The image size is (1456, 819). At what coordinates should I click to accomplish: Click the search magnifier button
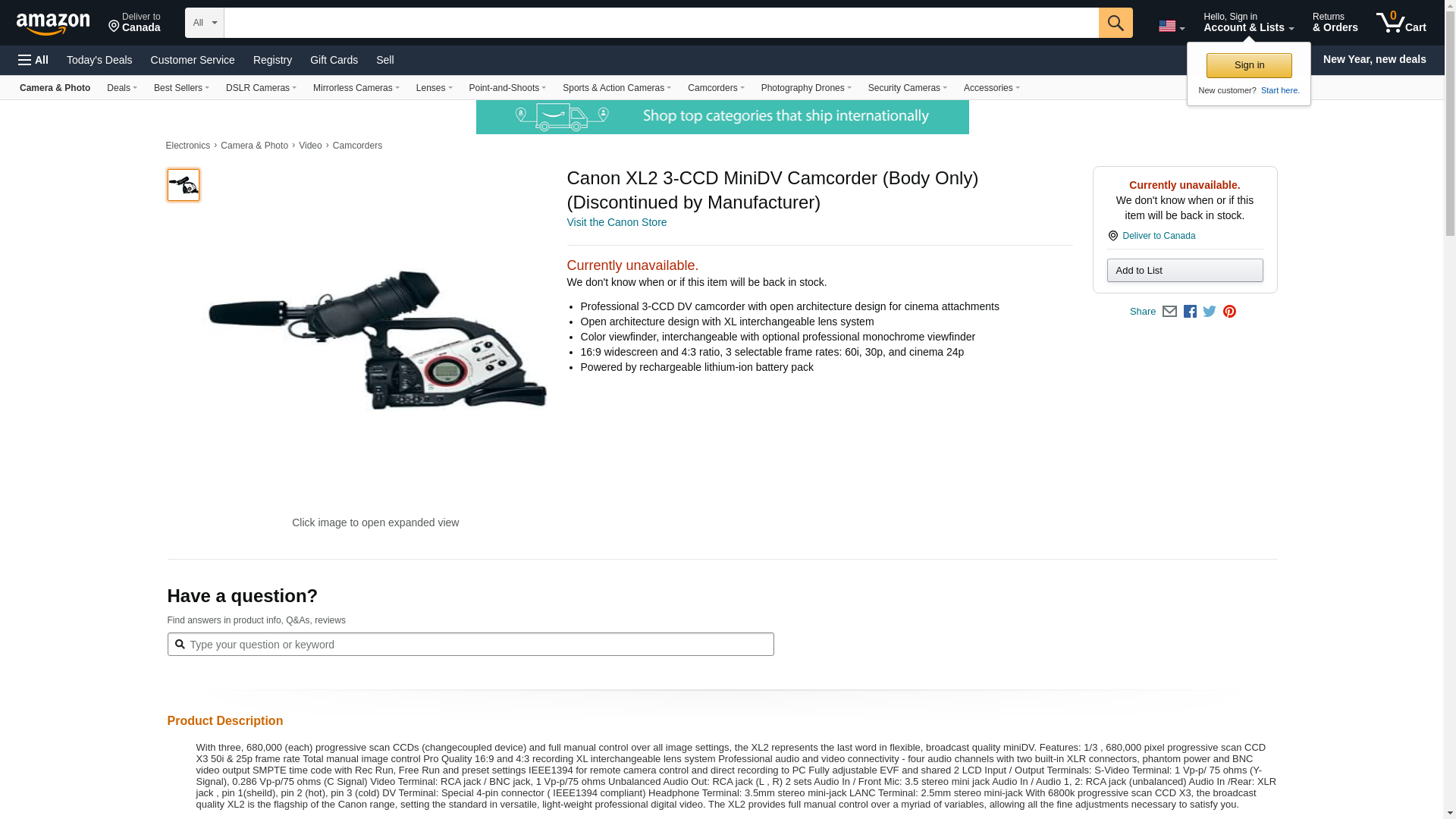point(1116,23)
